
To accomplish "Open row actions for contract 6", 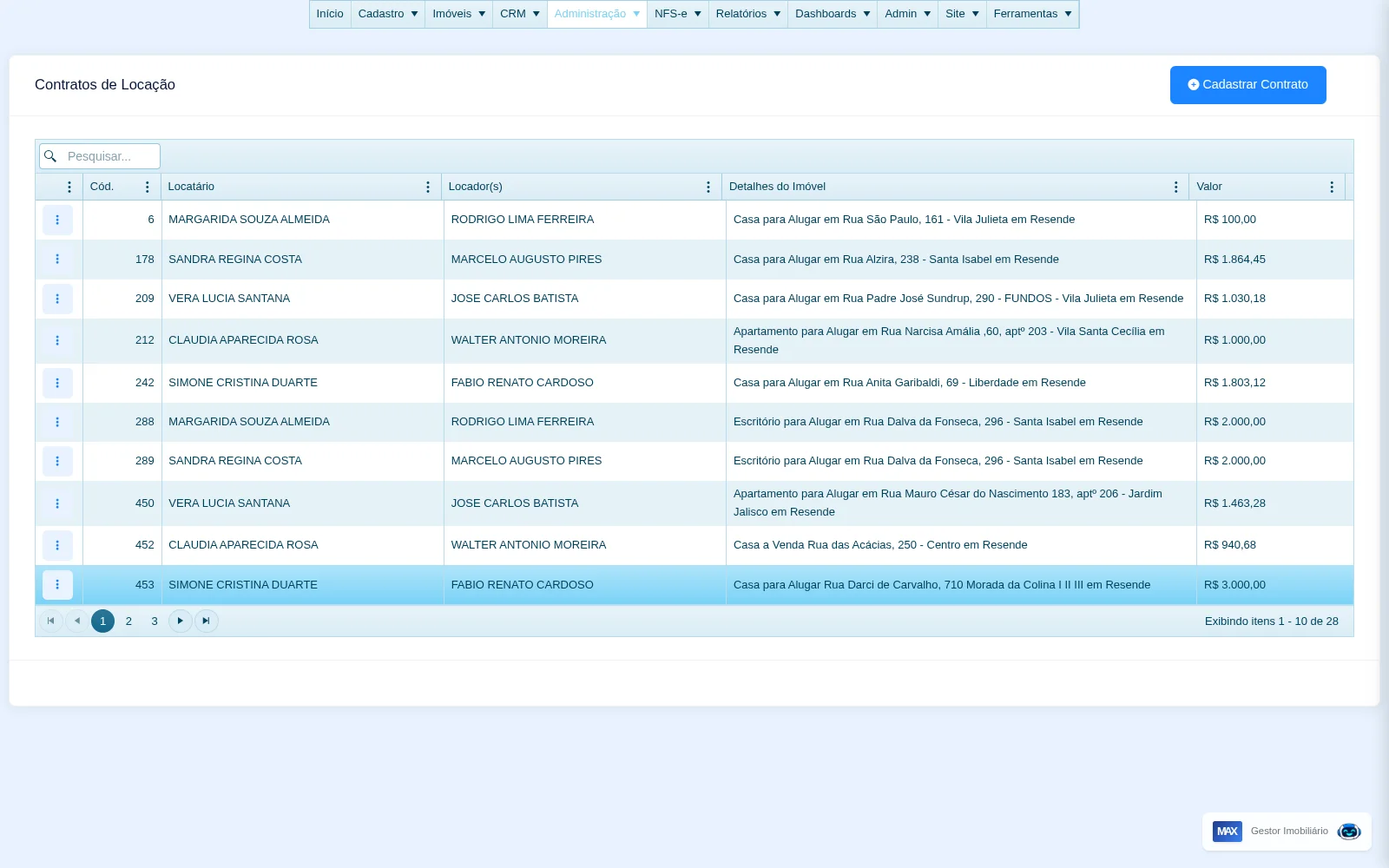I will (x=57, y=220).
